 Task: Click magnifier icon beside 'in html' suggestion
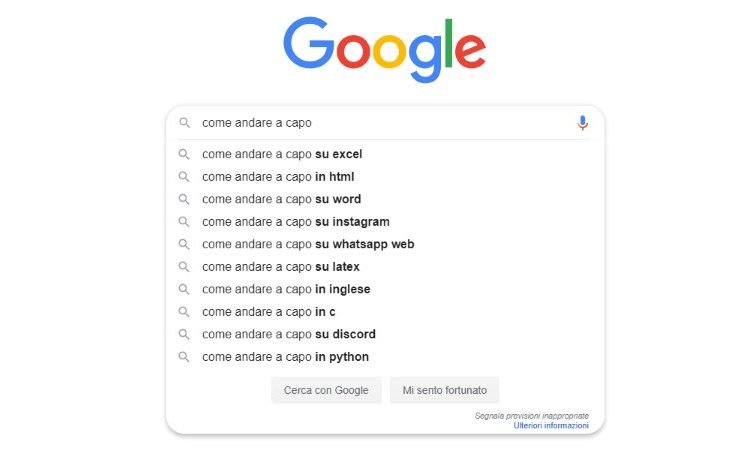click(x=184, y=177)
